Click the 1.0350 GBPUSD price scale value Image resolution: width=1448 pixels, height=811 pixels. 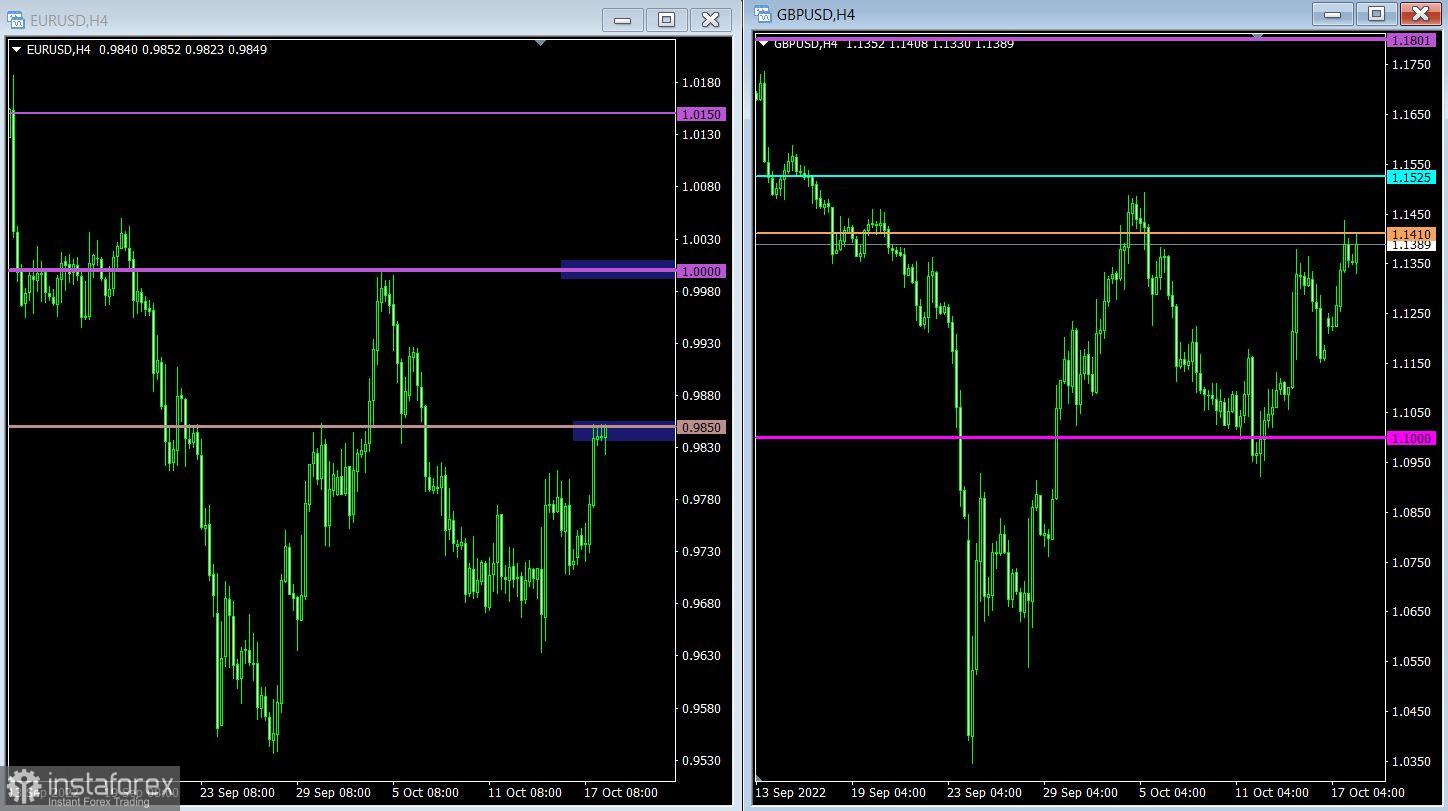point(1412,762)
